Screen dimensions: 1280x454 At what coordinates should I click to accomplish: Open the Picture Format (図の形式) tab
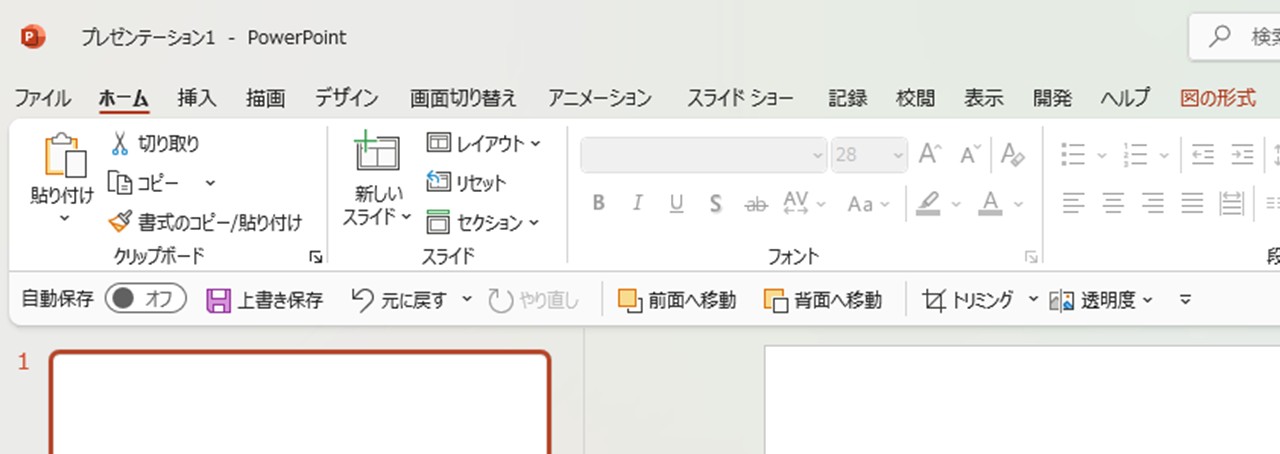point(1218,97)
